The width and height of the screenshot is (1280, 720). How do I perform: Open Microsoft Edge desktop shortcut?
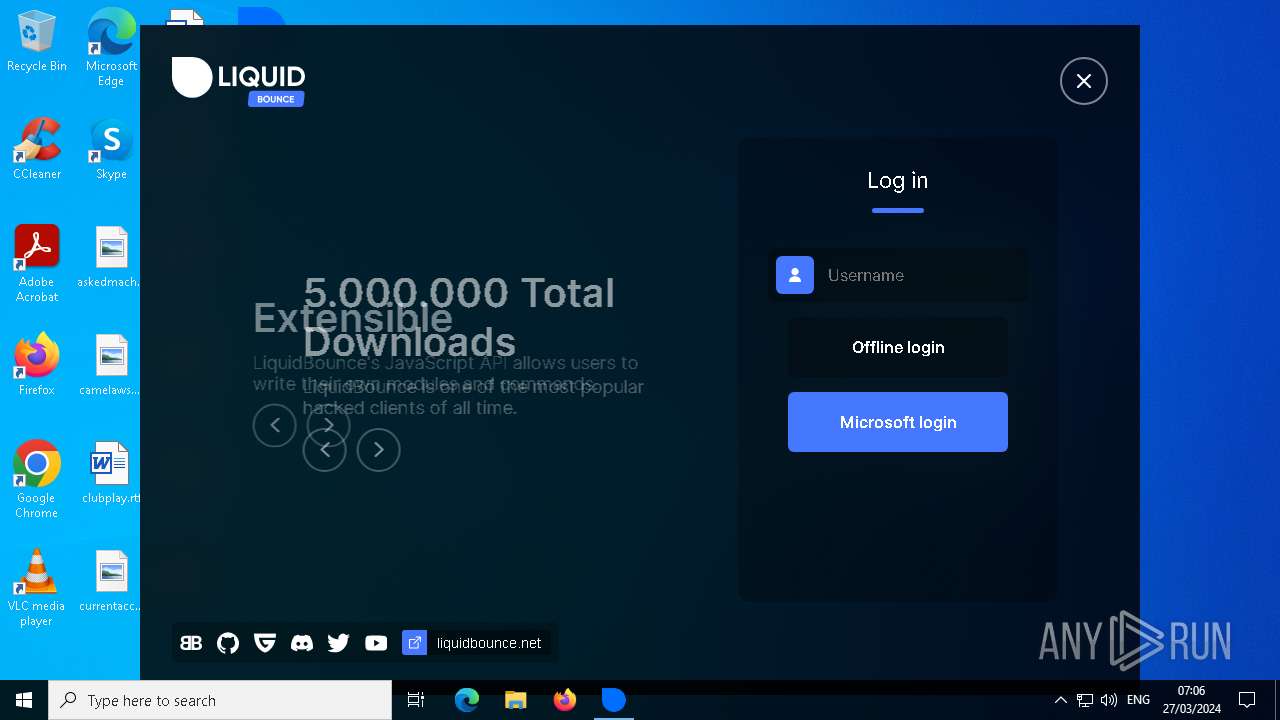(111, 48)
